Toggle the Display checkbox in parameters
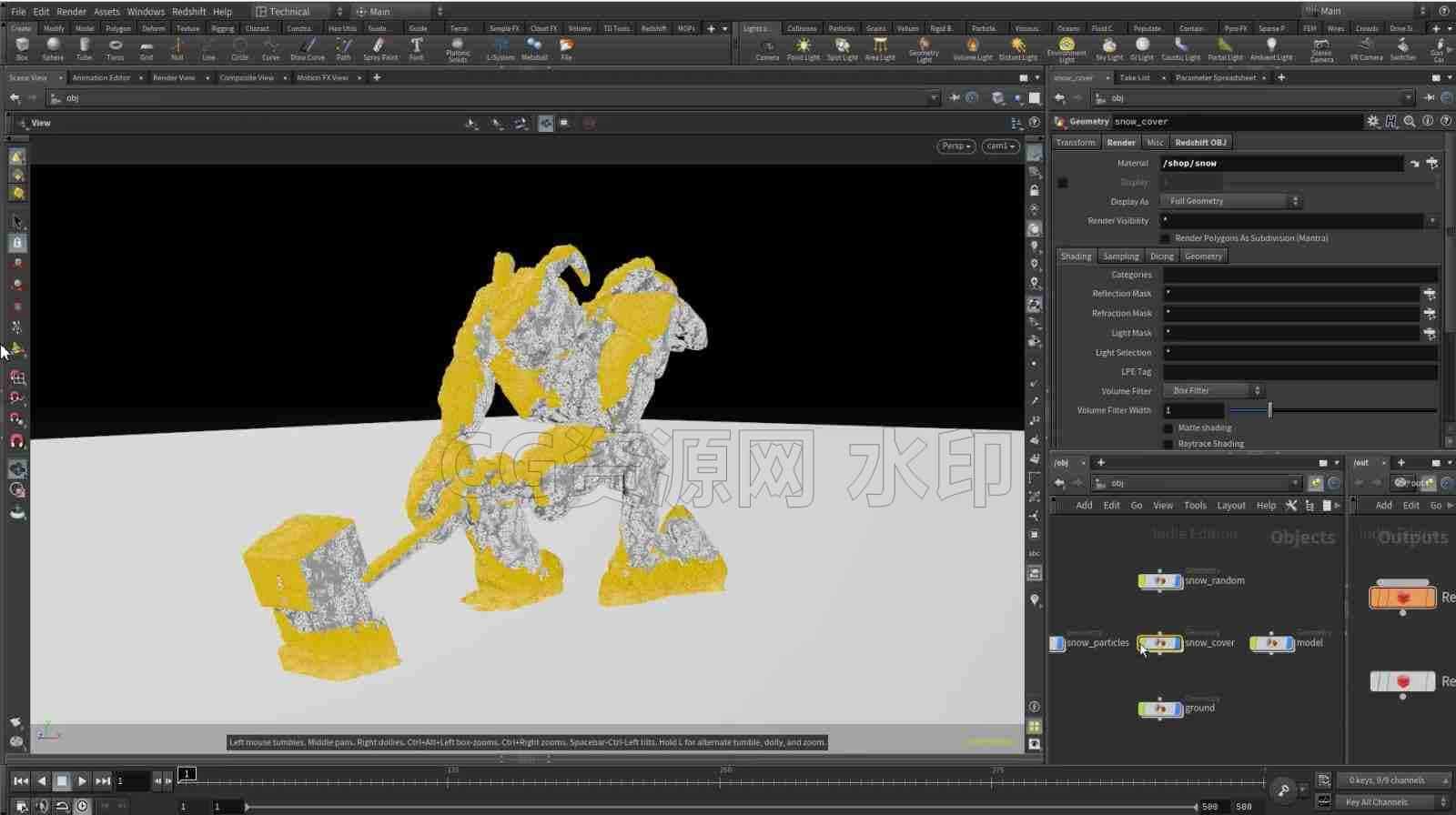The height and width of the screenshot is (815, 1456). (1063, 183)
